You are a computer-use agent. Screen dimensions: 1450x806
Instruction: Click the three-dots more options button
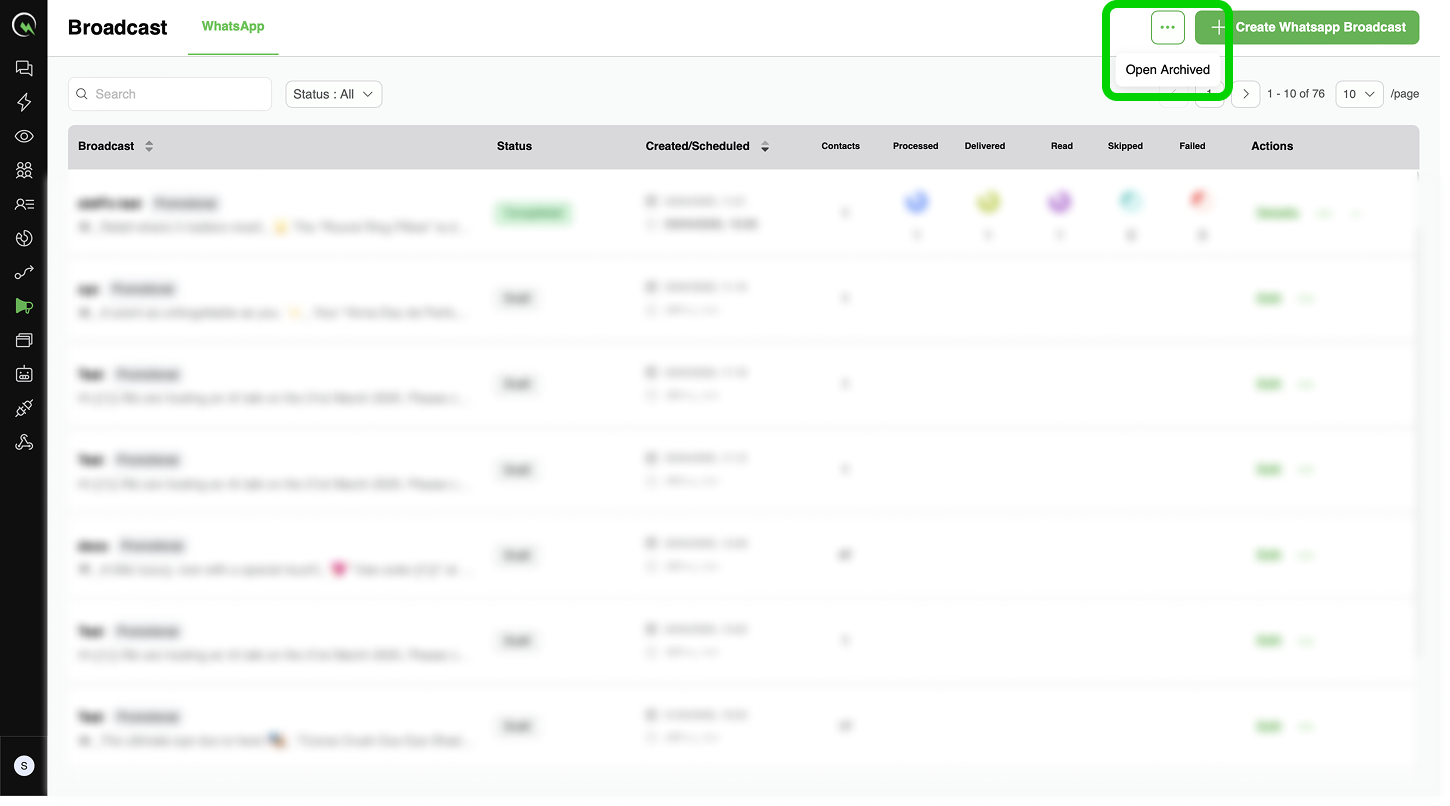click(x=1167, y=27)
